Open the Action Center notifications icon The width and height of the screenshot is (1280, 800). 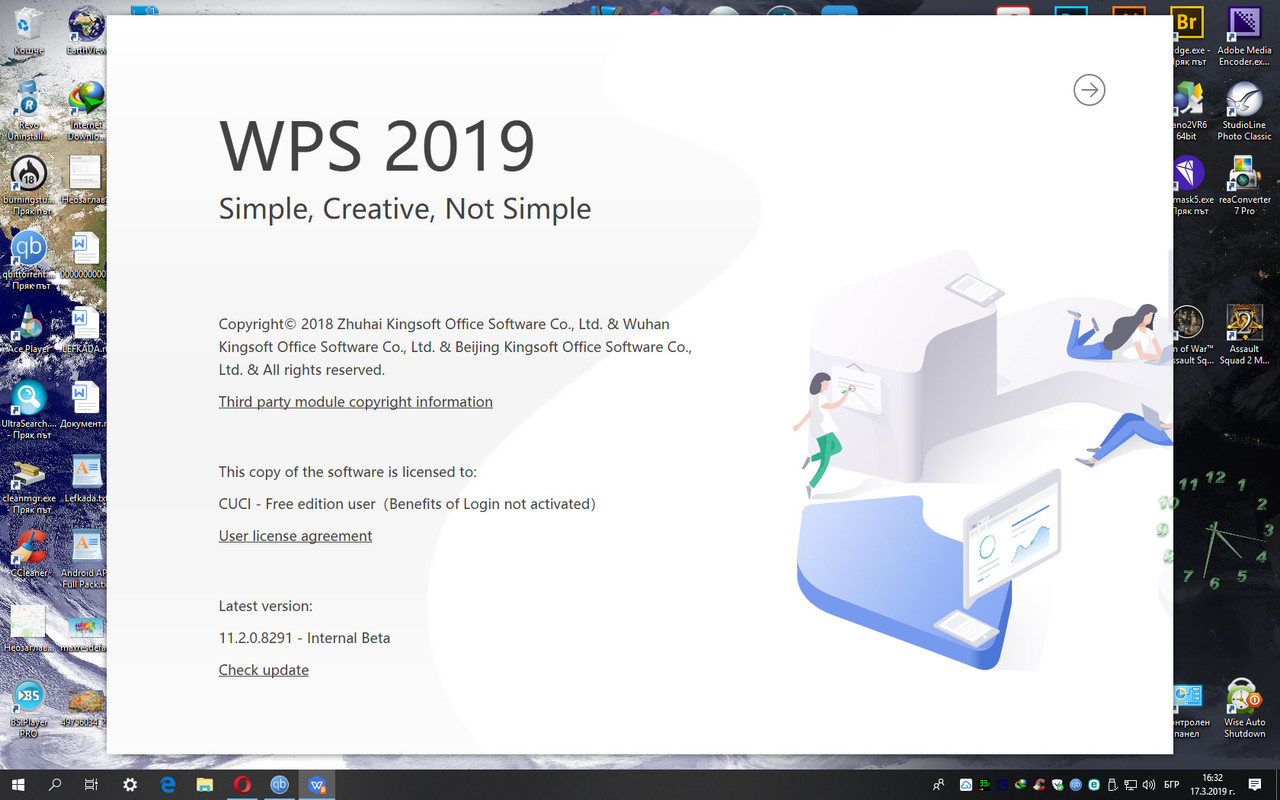pyautogui.click(x=1255, y=785)
